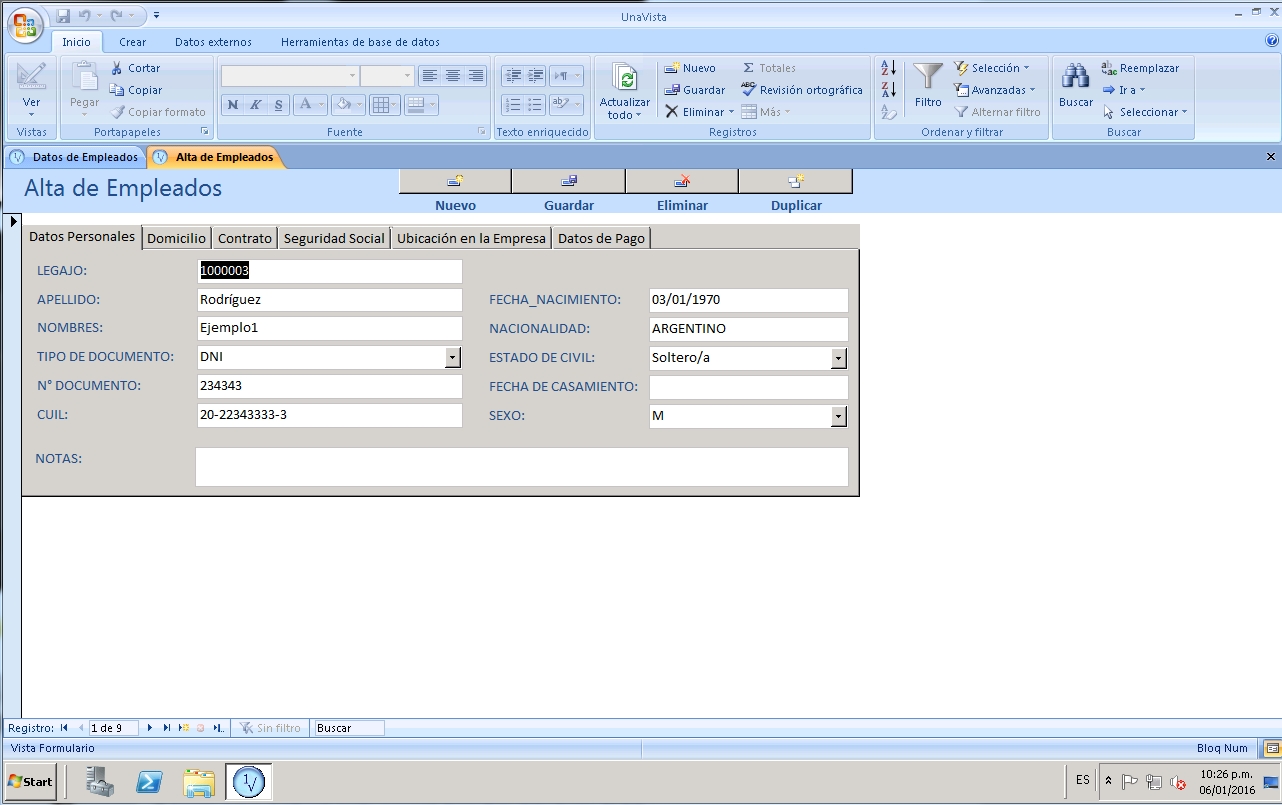This screenshot has height=805, width=1282.
Task: Click the Eliminar form button icon
Action: click(x=682, y=181)
